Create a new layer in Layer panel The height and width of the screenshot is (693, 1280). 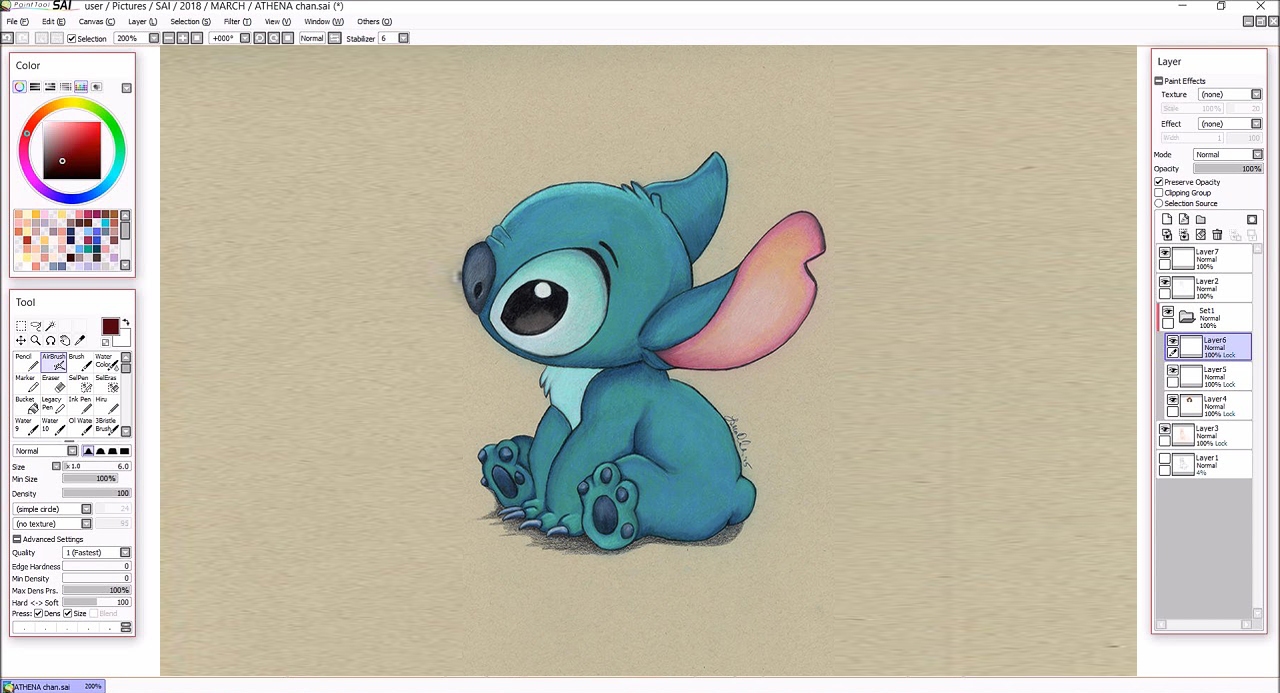point(1167,219)
